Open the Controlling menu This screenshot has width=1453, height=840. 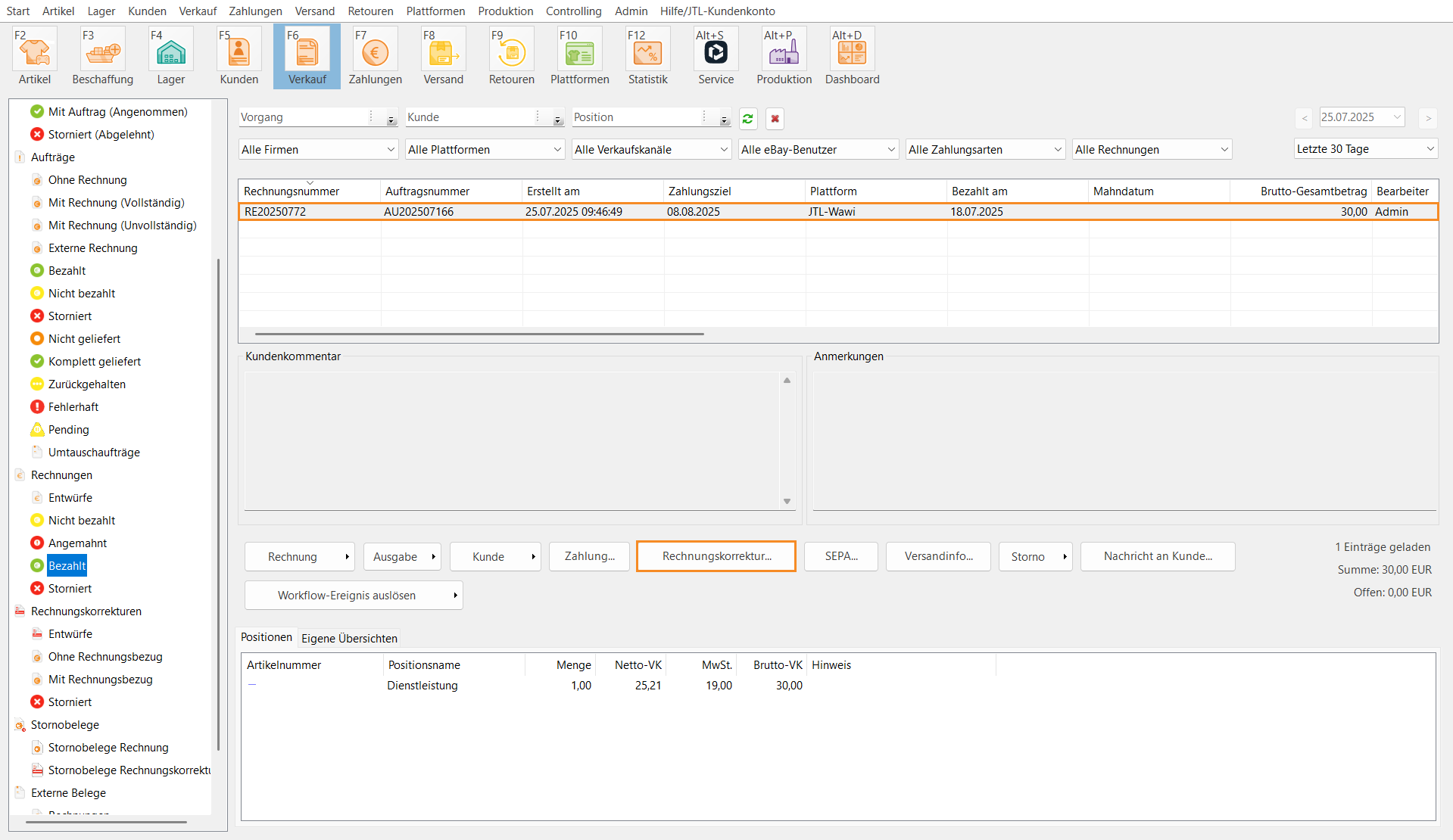573,11
